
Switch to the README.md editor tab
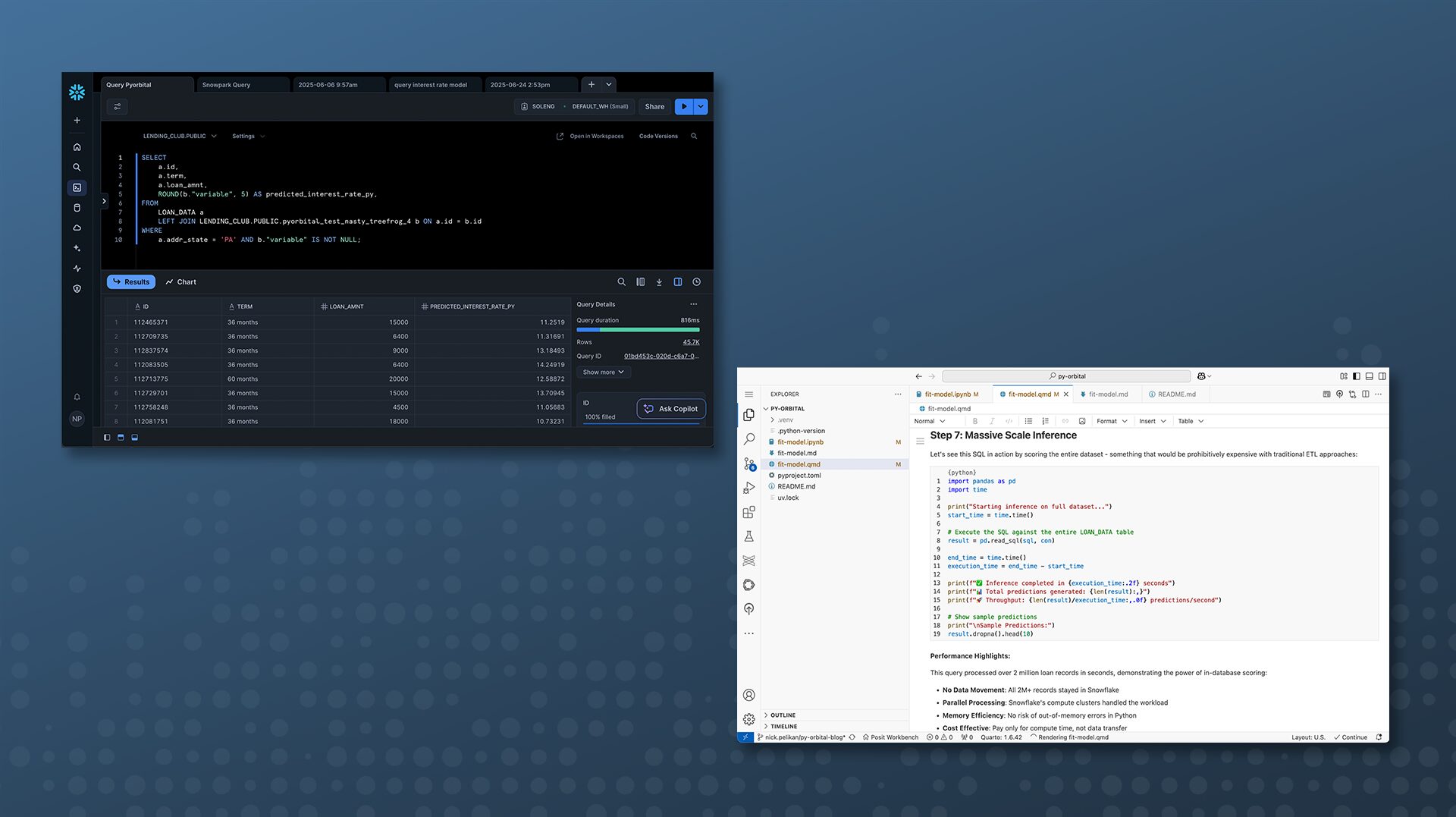click(x=1176, y=394)
